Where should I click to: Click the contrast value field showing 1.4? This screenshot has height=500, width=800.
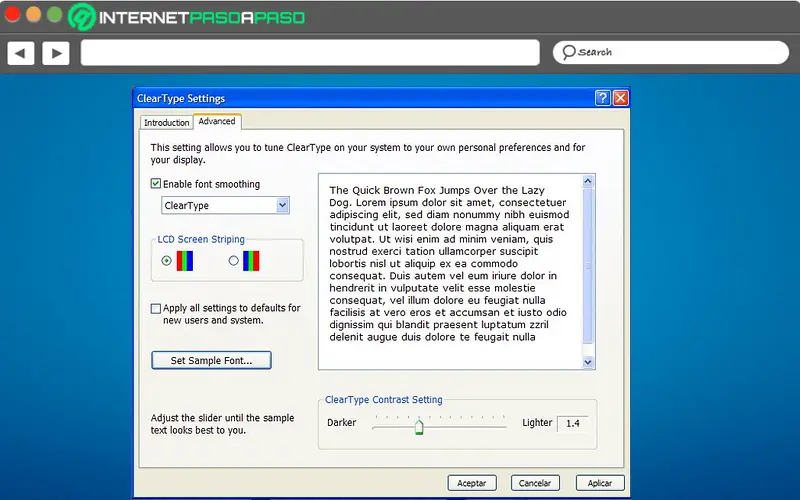(573, 423)
